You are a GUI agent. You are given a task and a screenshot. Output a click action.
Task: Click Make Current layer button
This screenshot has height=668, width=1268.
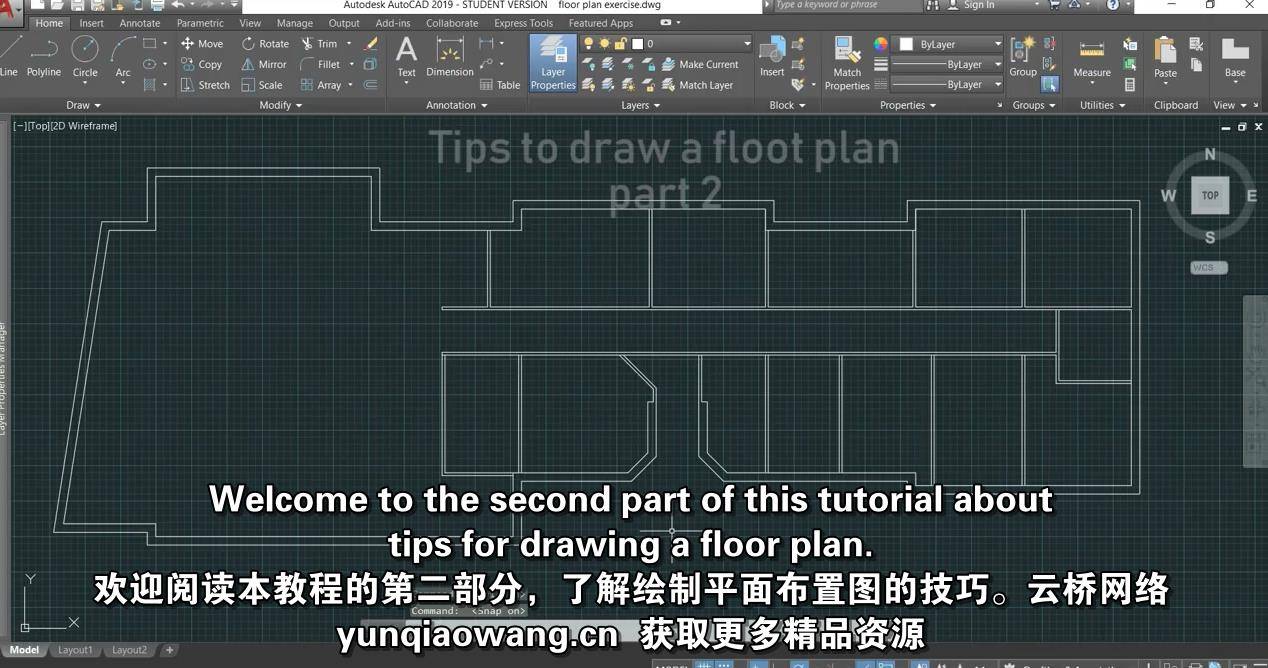[700, 64]
